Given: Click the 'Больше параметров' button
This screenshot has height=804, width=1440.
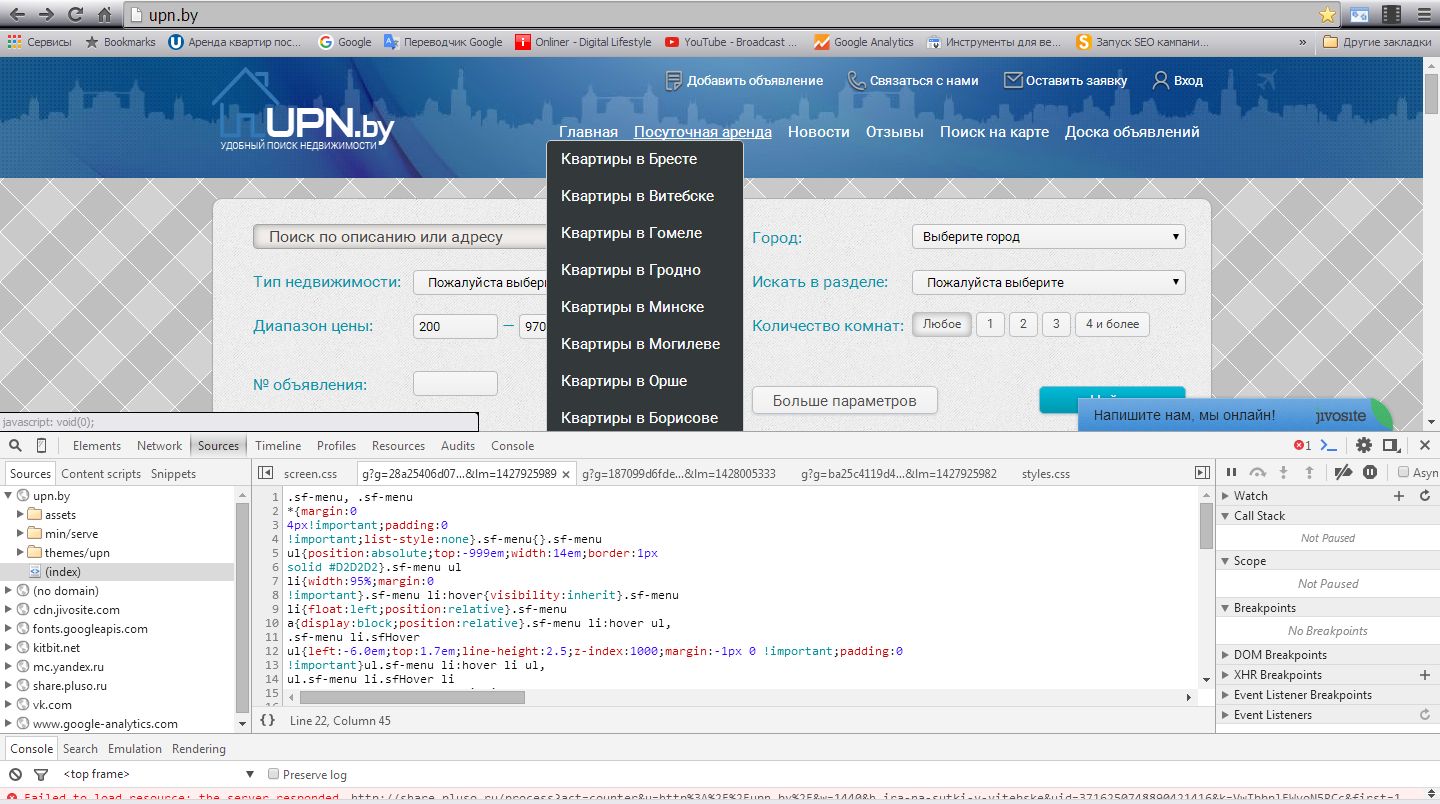Looking at the screenshot, I should [845, 401].
